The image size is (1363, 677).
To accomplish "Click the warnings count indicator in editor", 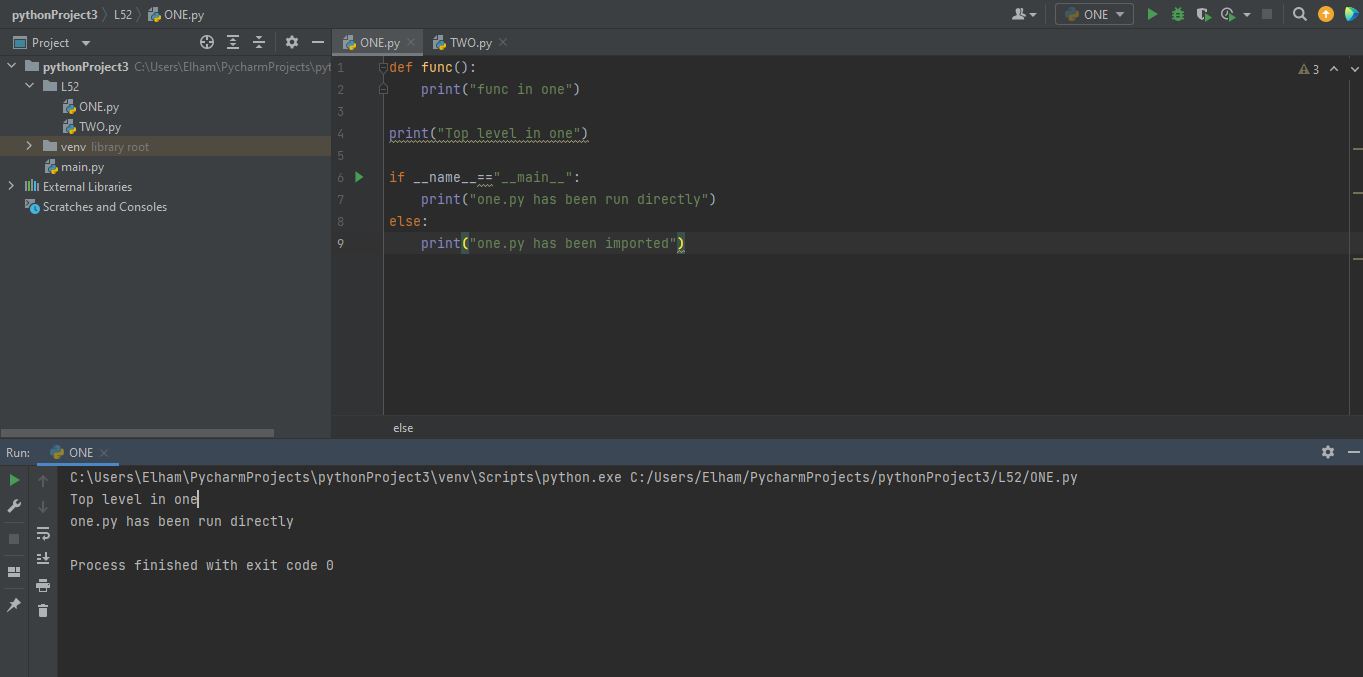I will point(1309,69).
